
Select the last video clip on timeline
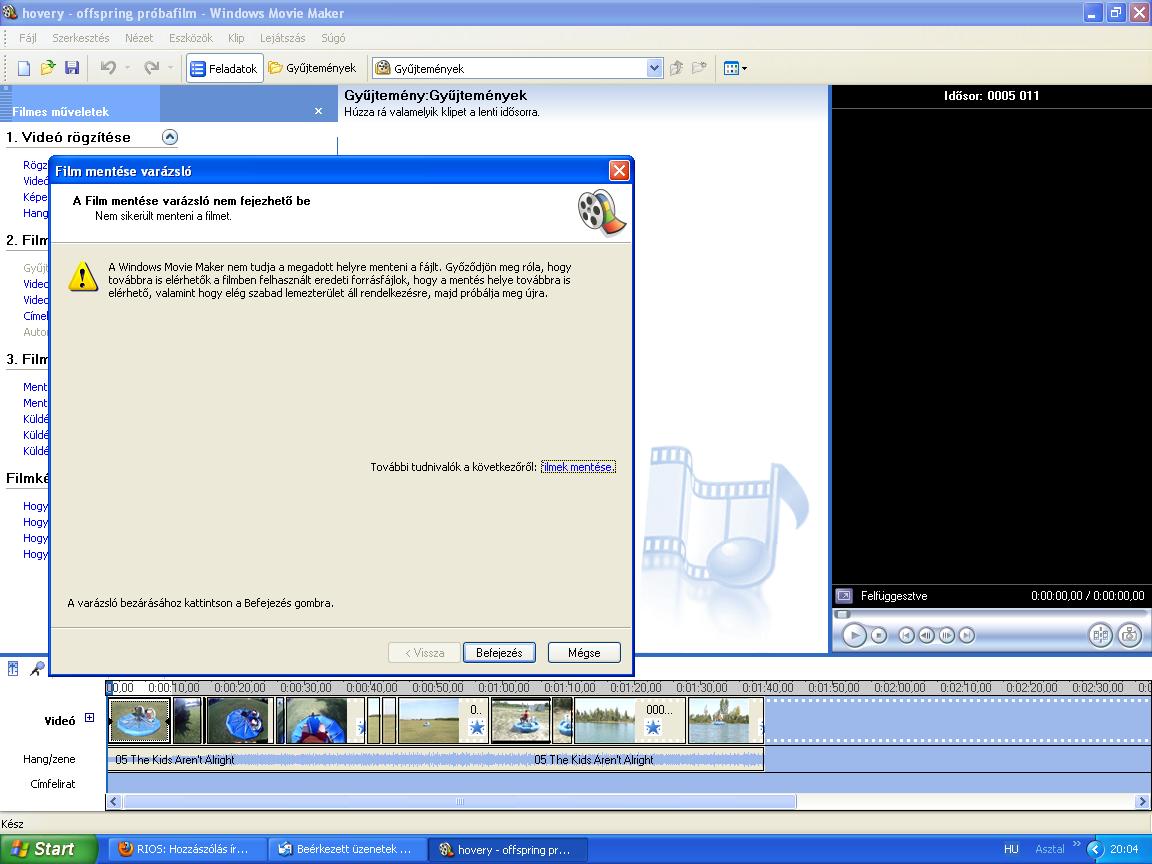pyautogui.click(x=724, y=721)
